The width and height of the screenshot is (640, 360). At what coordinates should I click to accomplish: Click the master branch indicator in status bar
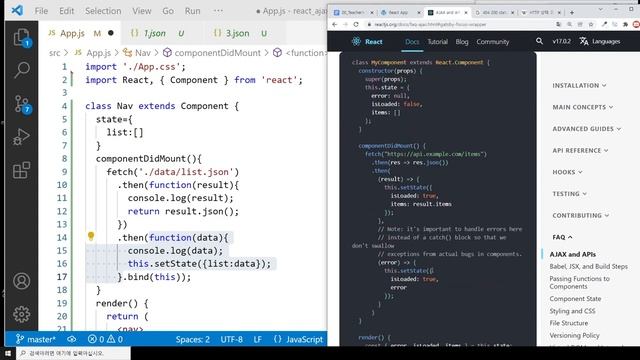pyautogui.click(x=36, y=339)
